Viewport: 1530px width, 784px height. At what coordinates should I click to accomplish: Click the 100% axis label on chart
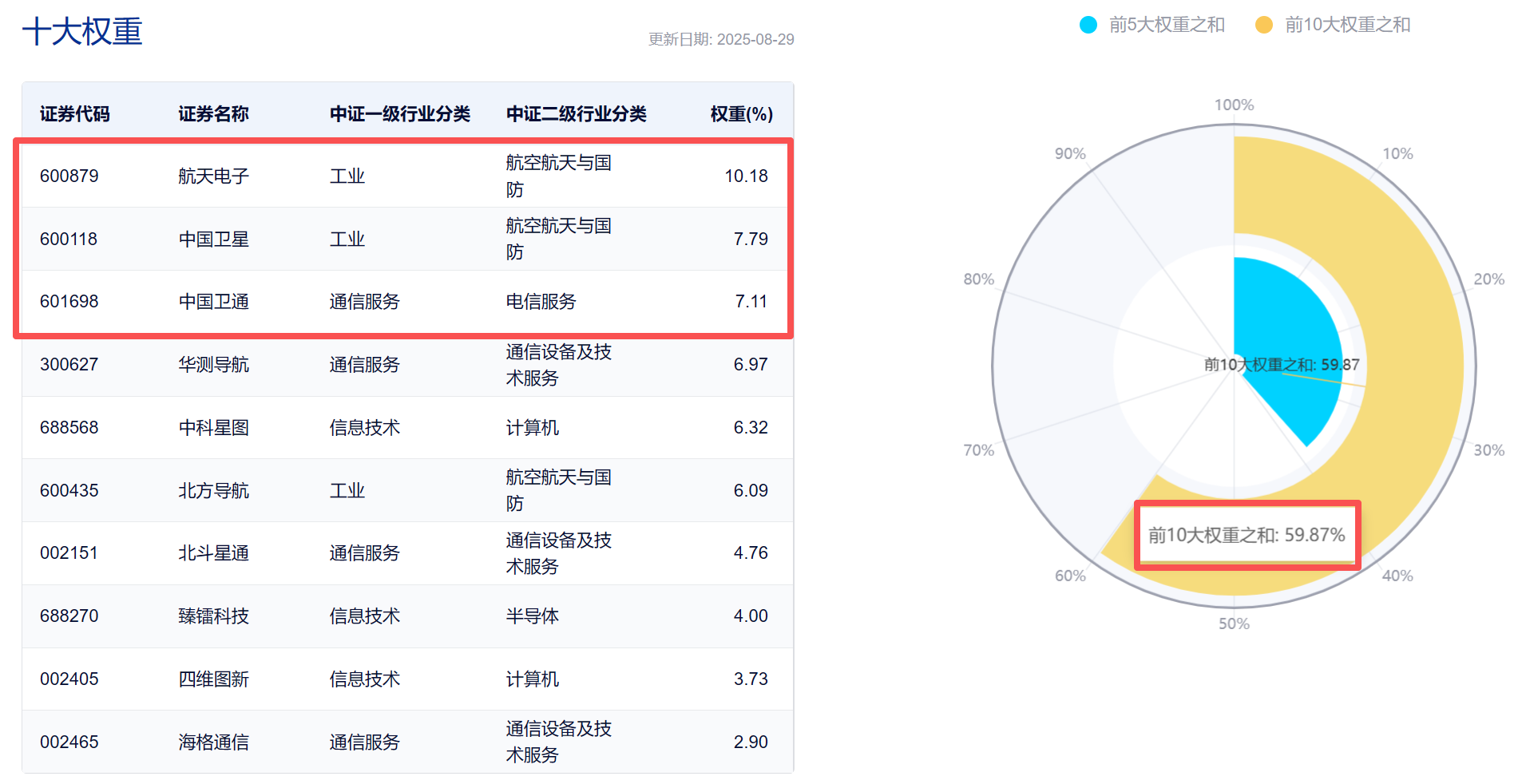pyautogui.click(x=1234, y=105)
